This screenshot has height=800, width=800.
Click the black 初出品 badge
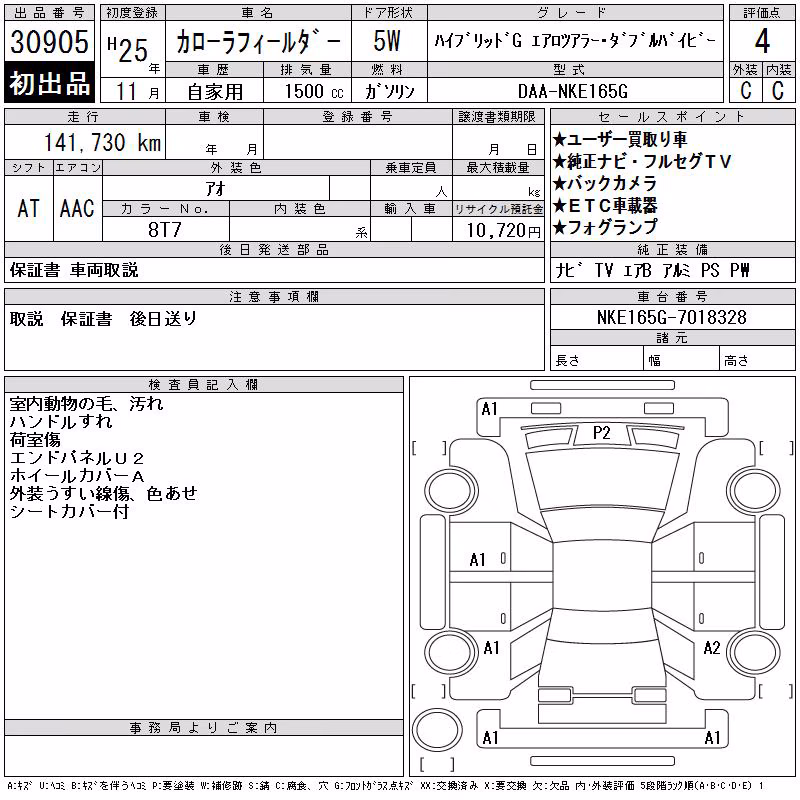(49, 83)
